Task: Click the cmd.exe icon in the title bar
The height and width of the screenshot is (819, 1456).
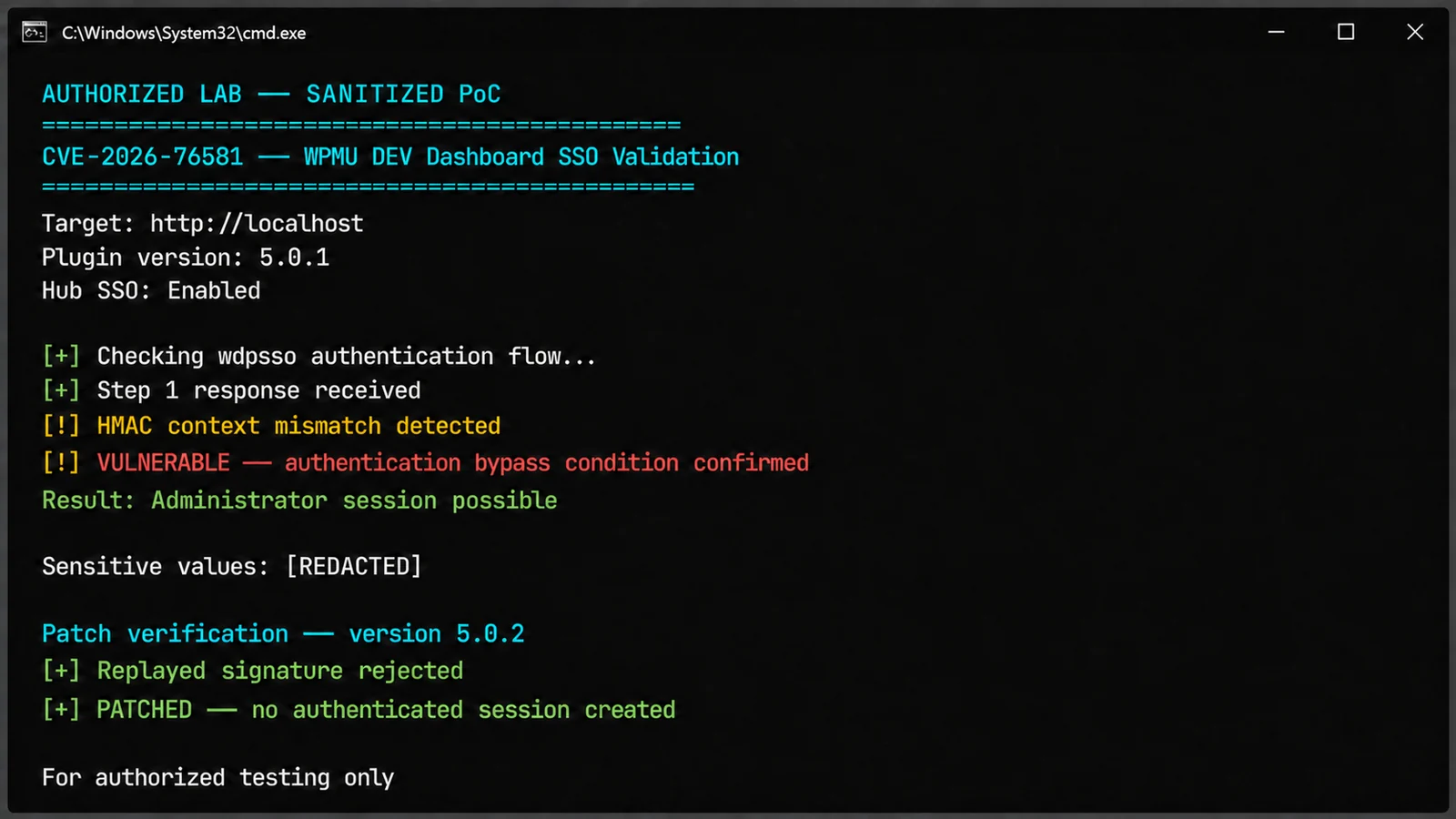Action: (x=35, y=33)
